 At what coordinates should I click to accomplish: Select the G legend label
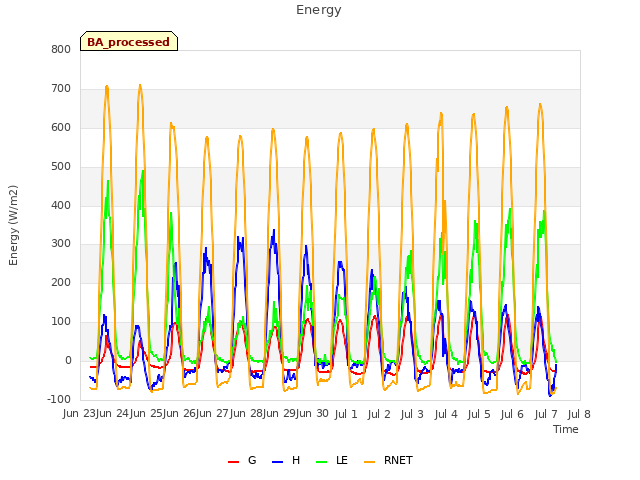point(252,460)
